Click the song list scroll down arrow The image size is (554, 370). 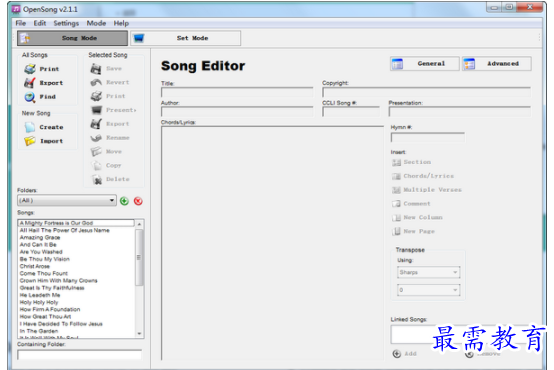click(139, 333)
